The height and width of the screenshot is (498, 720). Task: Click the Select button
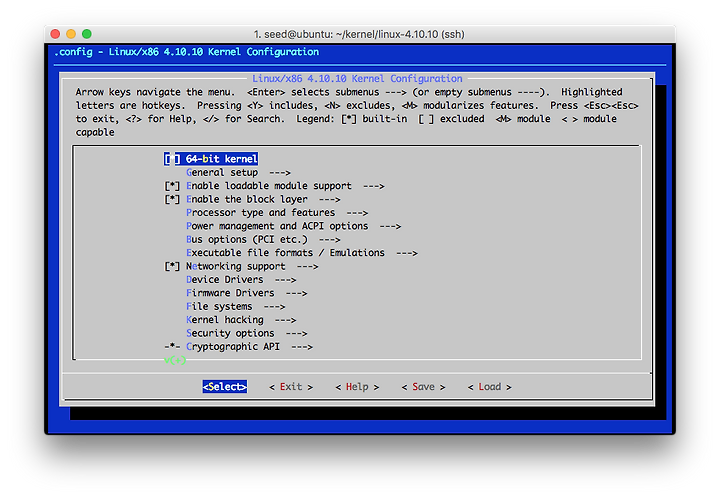coord(225,386)
